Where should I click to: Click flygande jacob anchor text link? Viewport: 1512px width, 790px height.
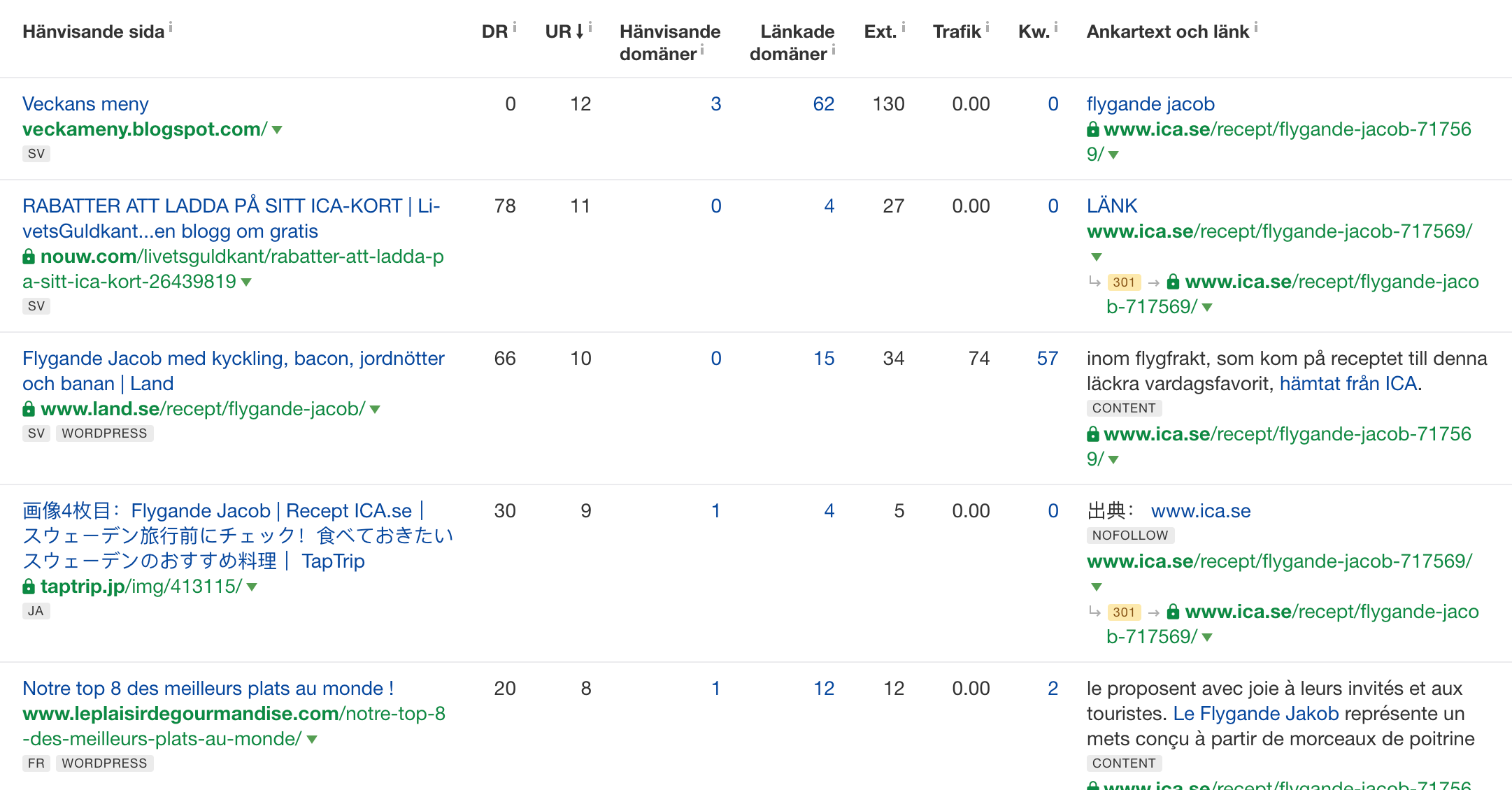click(x=1150, y=103)
